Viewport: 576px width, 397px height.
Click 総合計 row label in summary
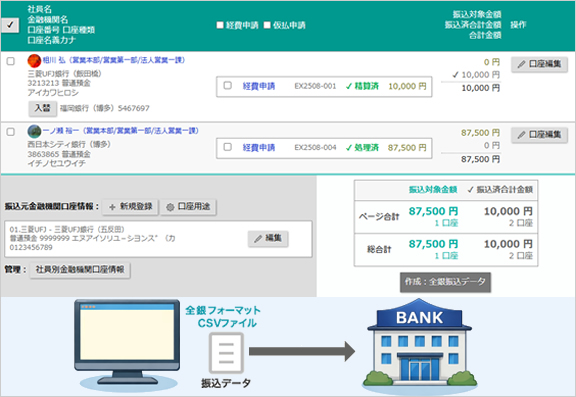click(x=379, y=250)
